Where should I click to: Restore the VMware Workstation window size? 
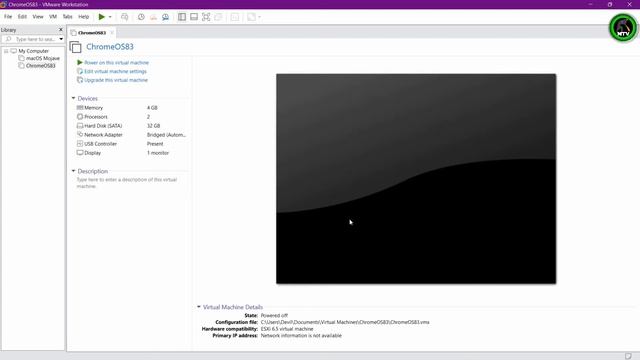pos(610,4)
